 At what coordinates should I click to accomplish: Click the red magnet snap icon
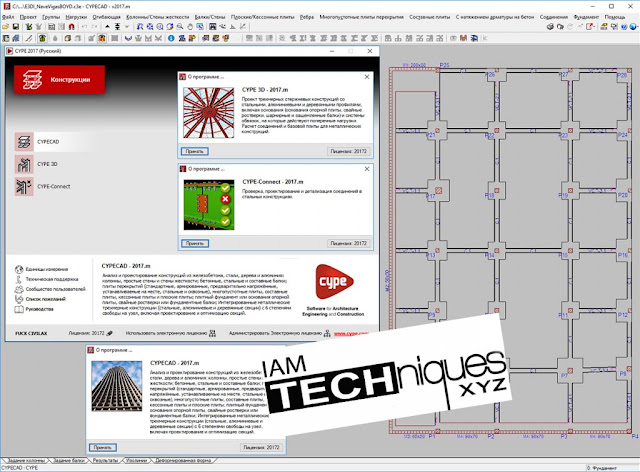click(72, 27)
